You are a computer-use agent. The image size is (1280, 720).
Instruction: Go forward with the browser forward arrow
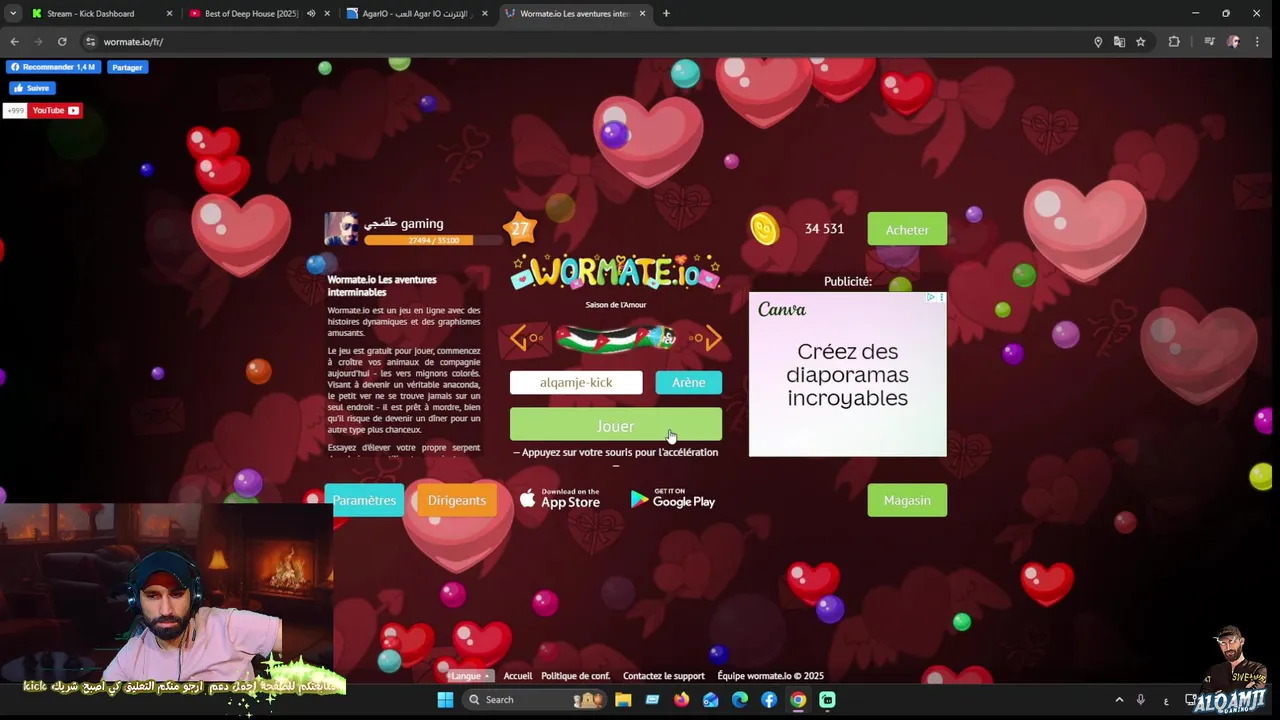coord(38,42)
